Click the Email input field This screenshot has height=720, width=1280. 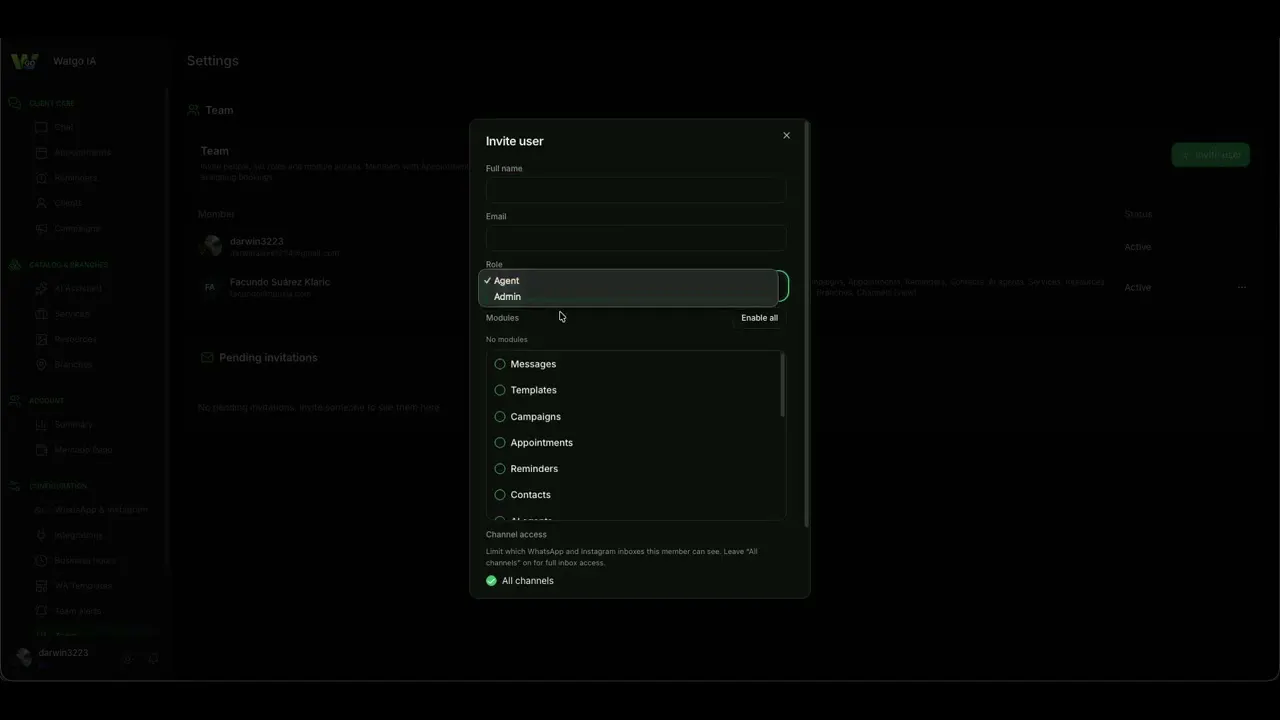point(636,238)
